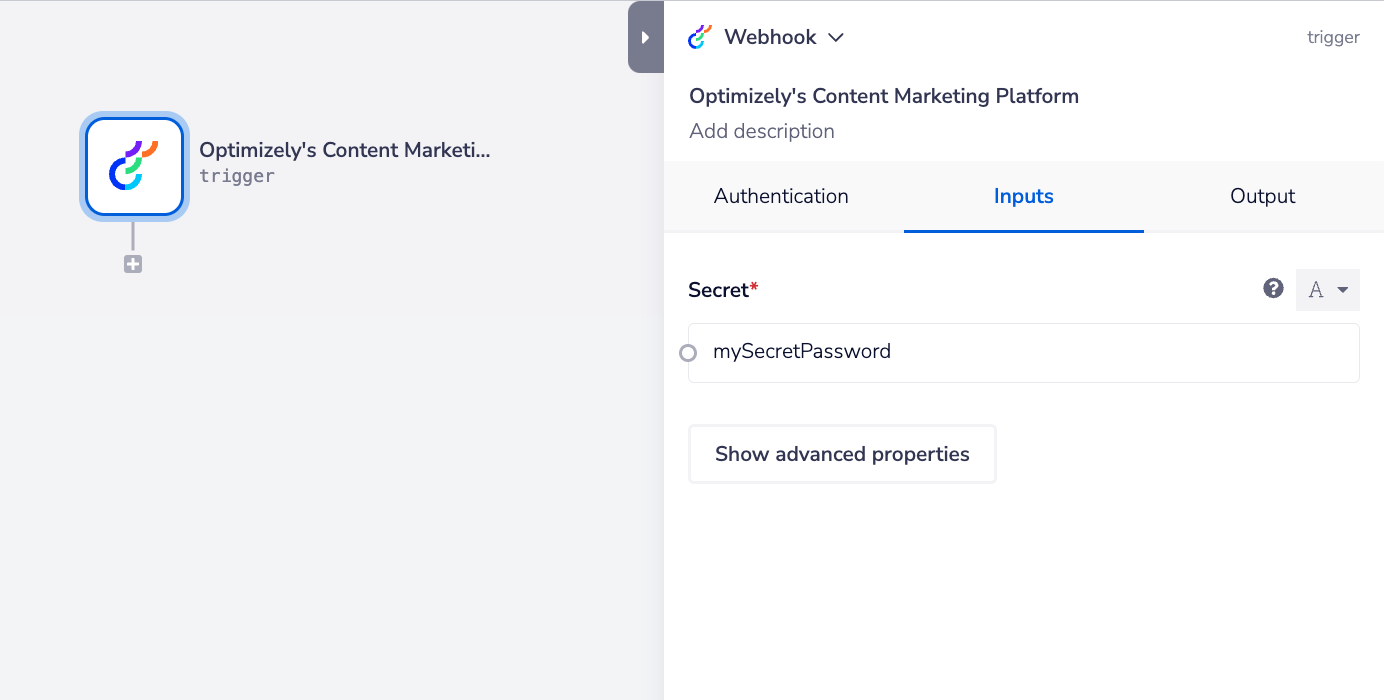Click the plus icon below the trigger node
The height and width of the screenshot is (700, 1384).
click(133, 264)
